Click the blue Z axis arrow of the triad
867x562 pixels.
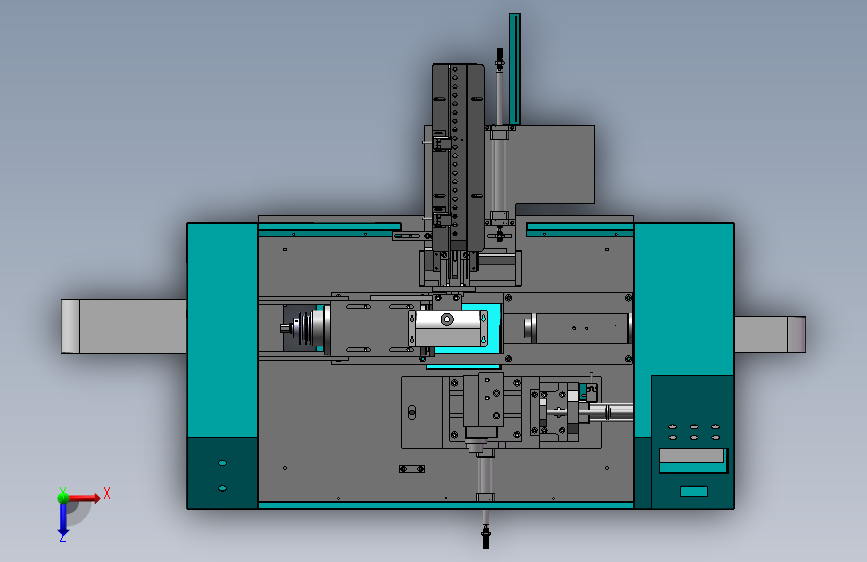pos(63,521)
